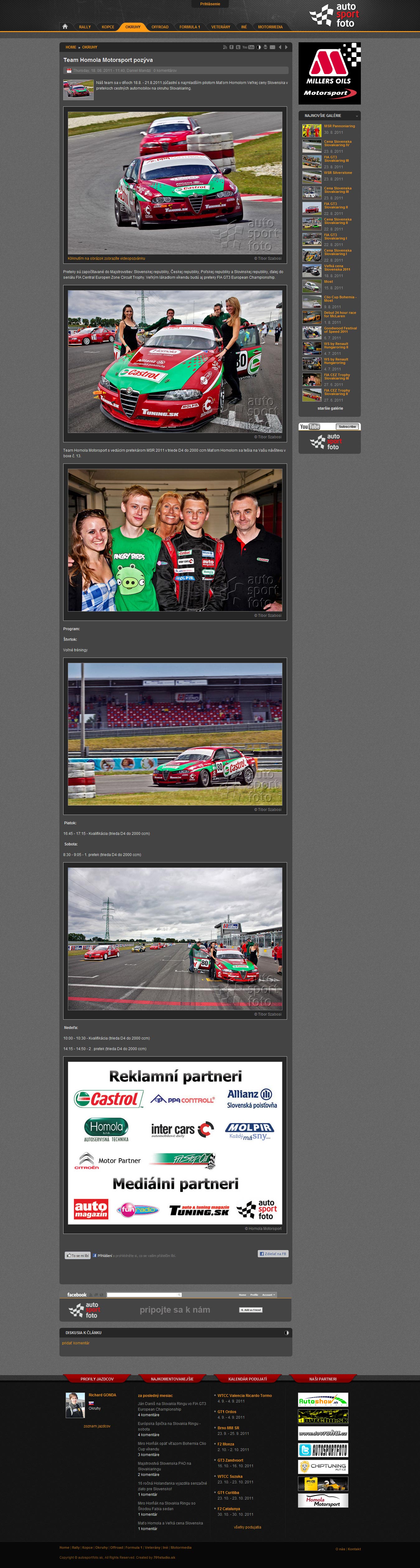Open the Rally menu tab
Image resolution: width=420 pixels, height=1568 pixels.
(x=85, y=27)
